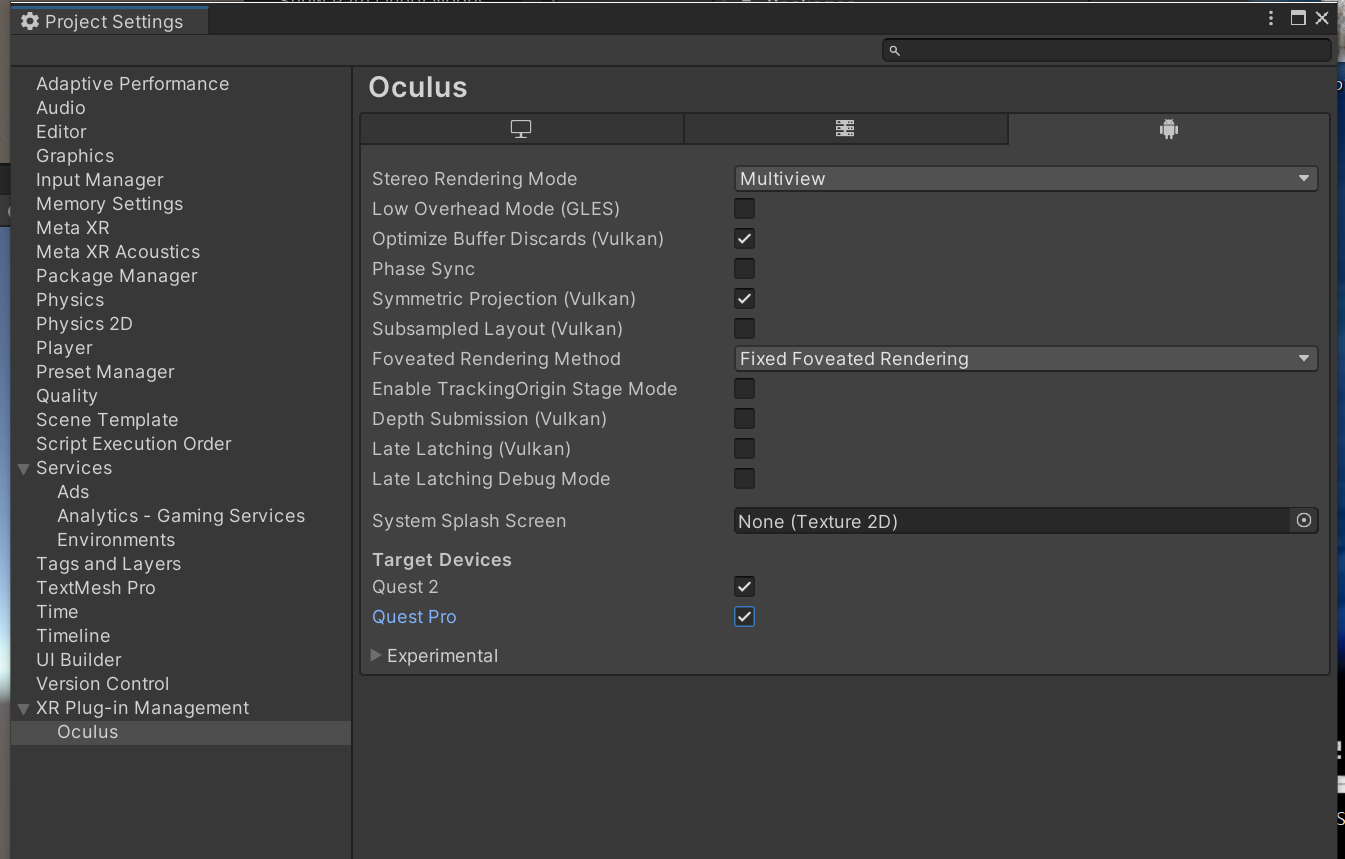The width and height of the screenshot is (1345, 859).
Task: Open Preset Manager settings
Action: click(x=105, y=372)
